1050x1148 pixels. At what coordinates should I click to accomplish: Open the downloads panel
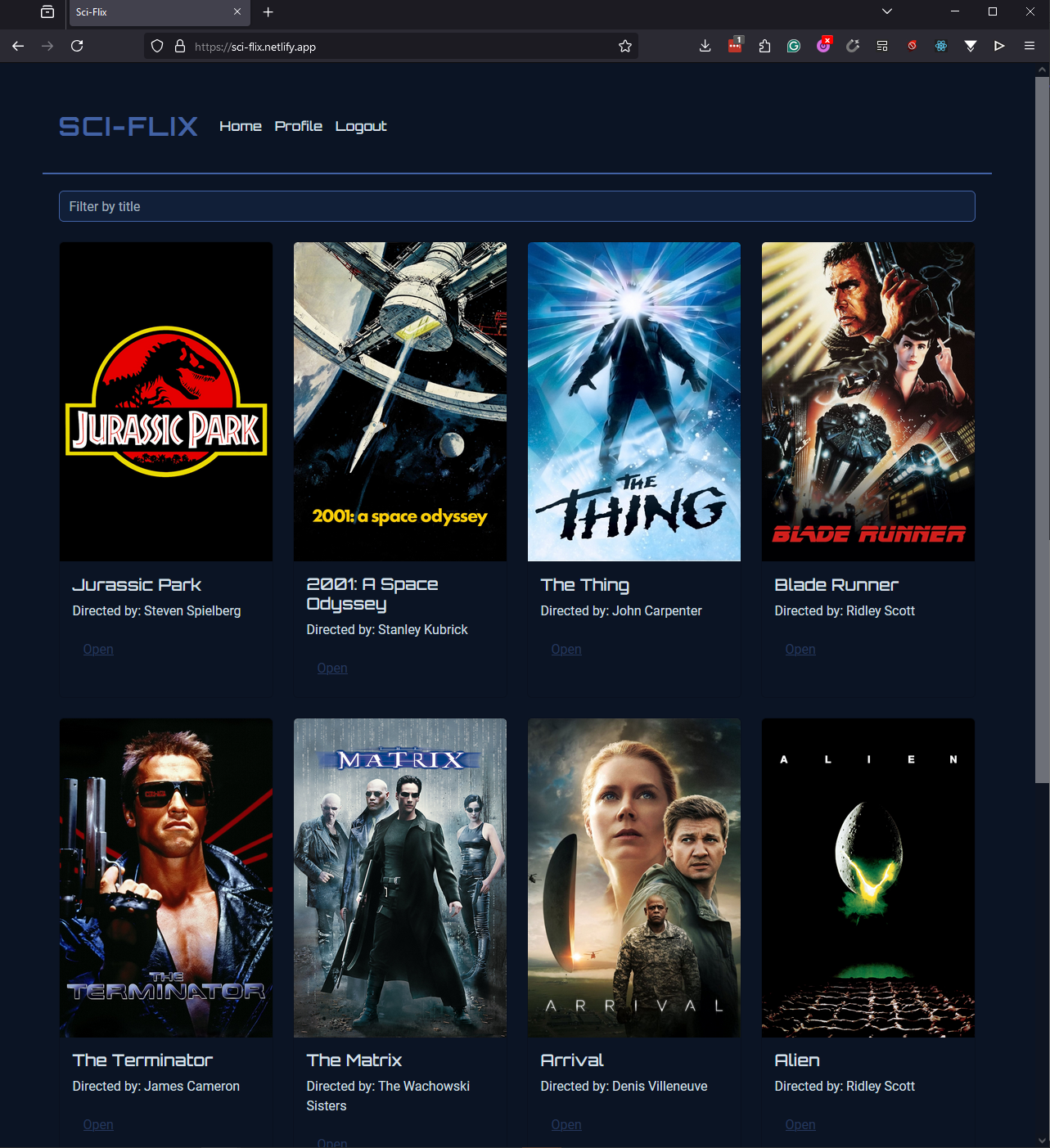pyautogui.click(x=704, y=46)
